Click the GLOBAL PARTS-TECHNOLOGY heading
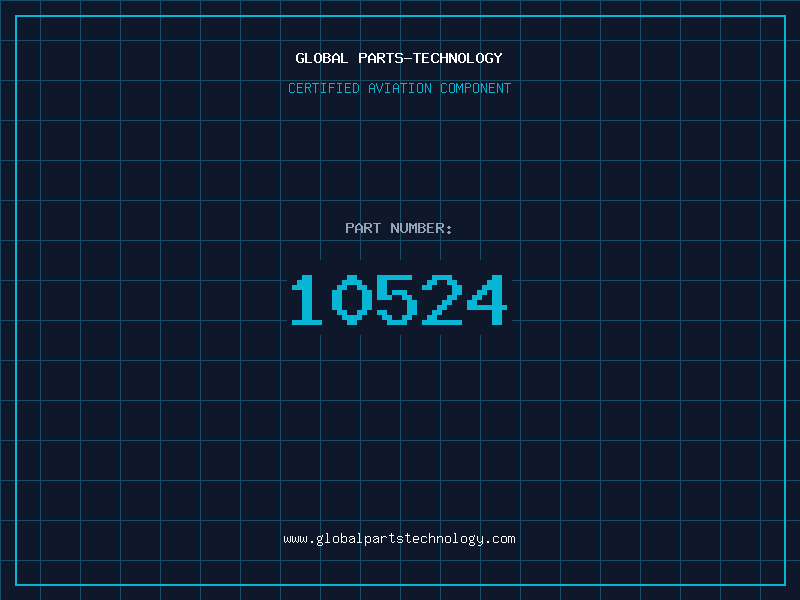Viewport: 800px width, 600px height. coord(399,58)
